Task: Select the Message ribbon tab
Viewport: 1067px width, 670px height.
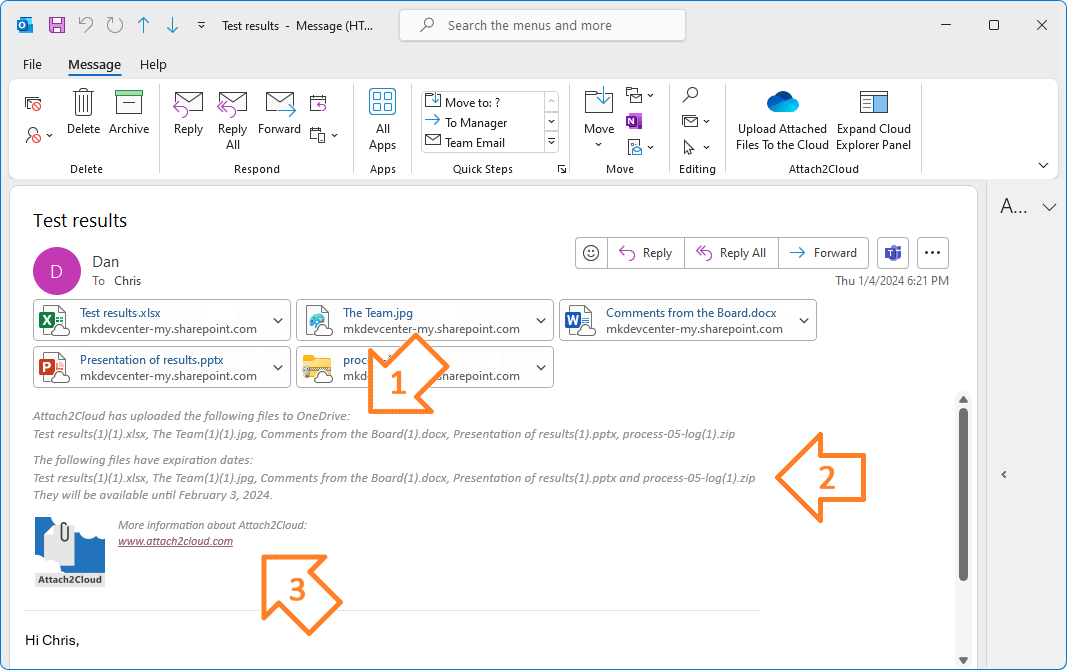Action: [x=95, y=65]
